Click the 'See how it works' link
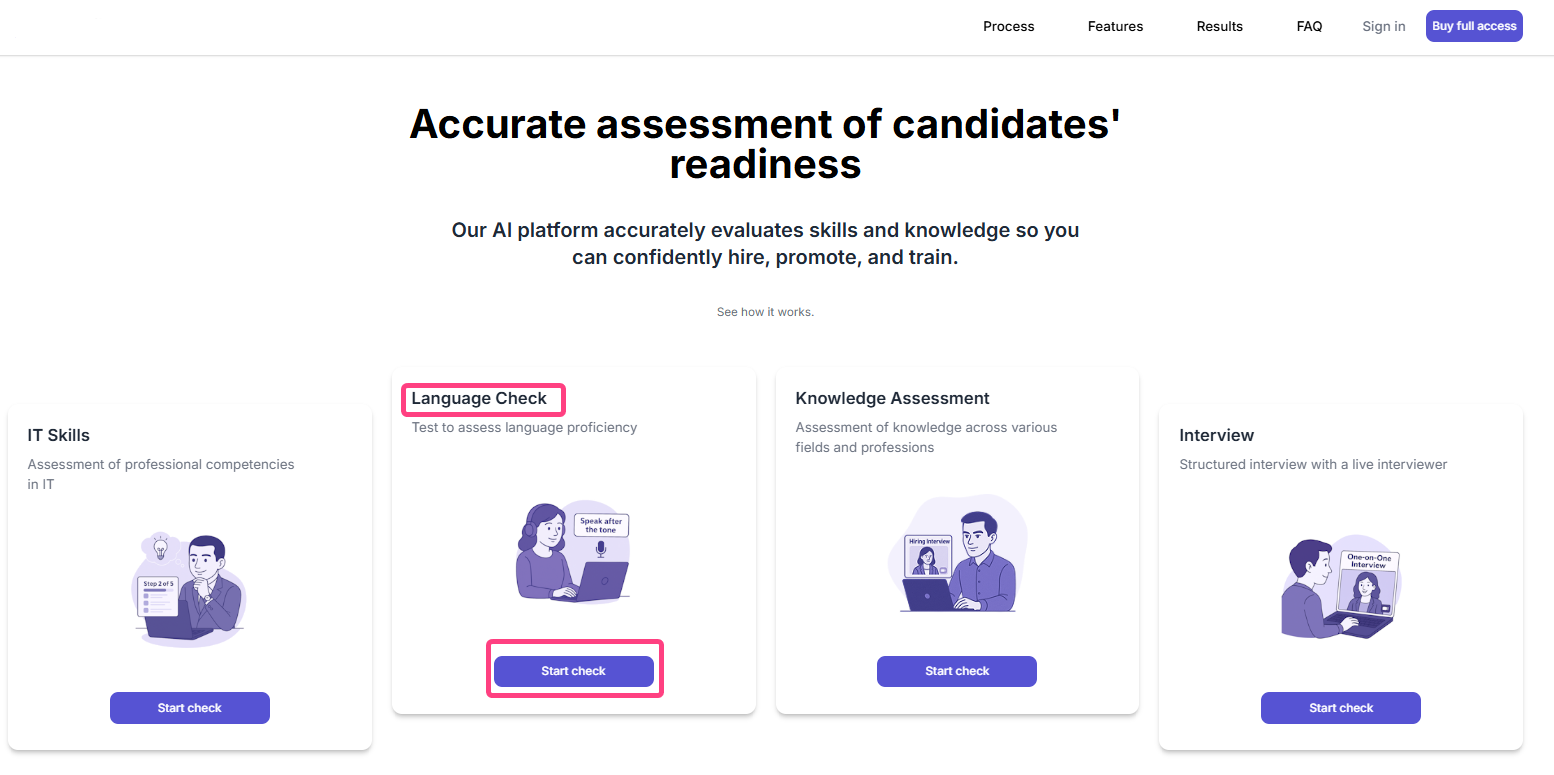 [765, 312]
